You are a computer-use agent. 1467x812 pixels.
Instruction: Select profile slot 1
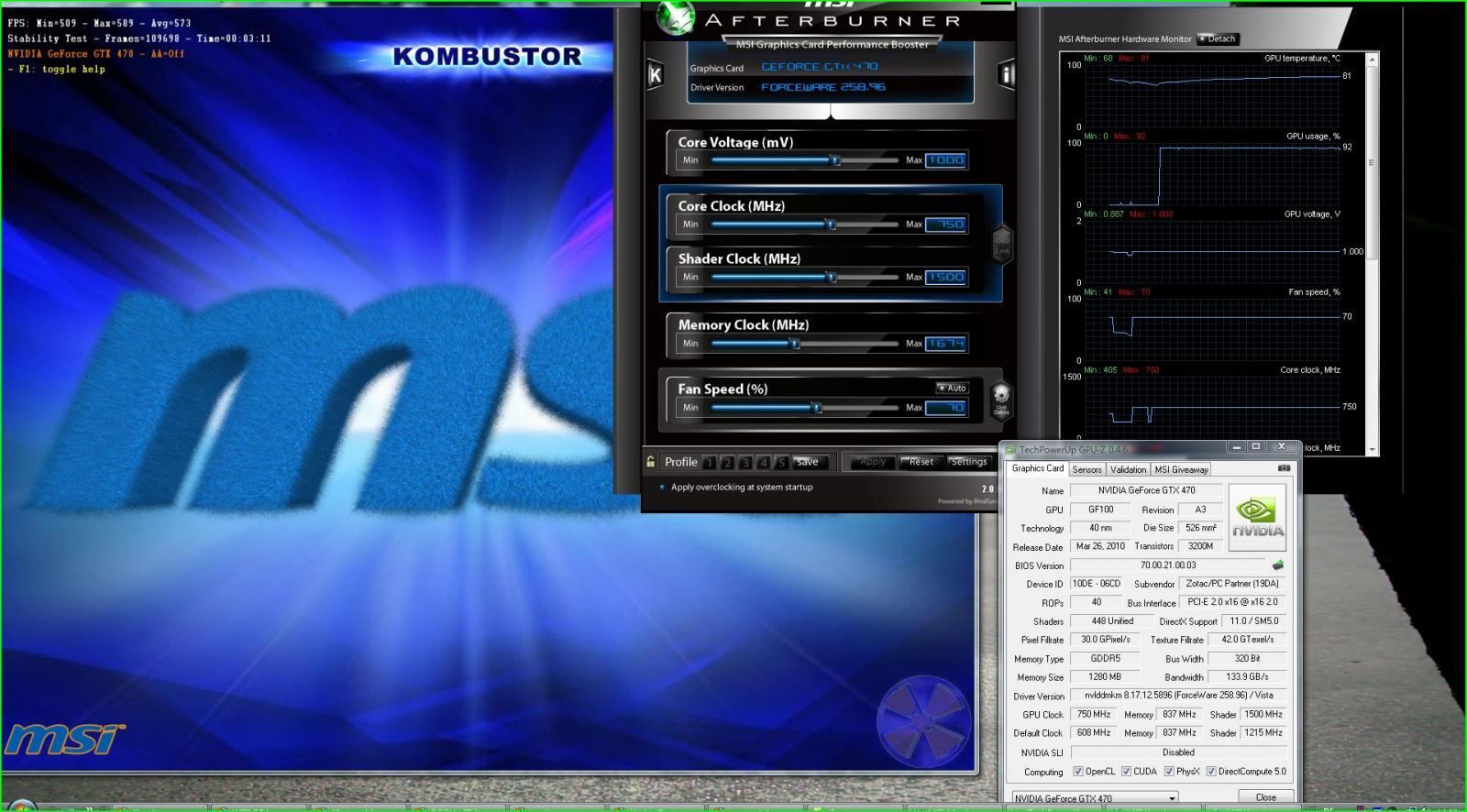click(x=709, y=463)
